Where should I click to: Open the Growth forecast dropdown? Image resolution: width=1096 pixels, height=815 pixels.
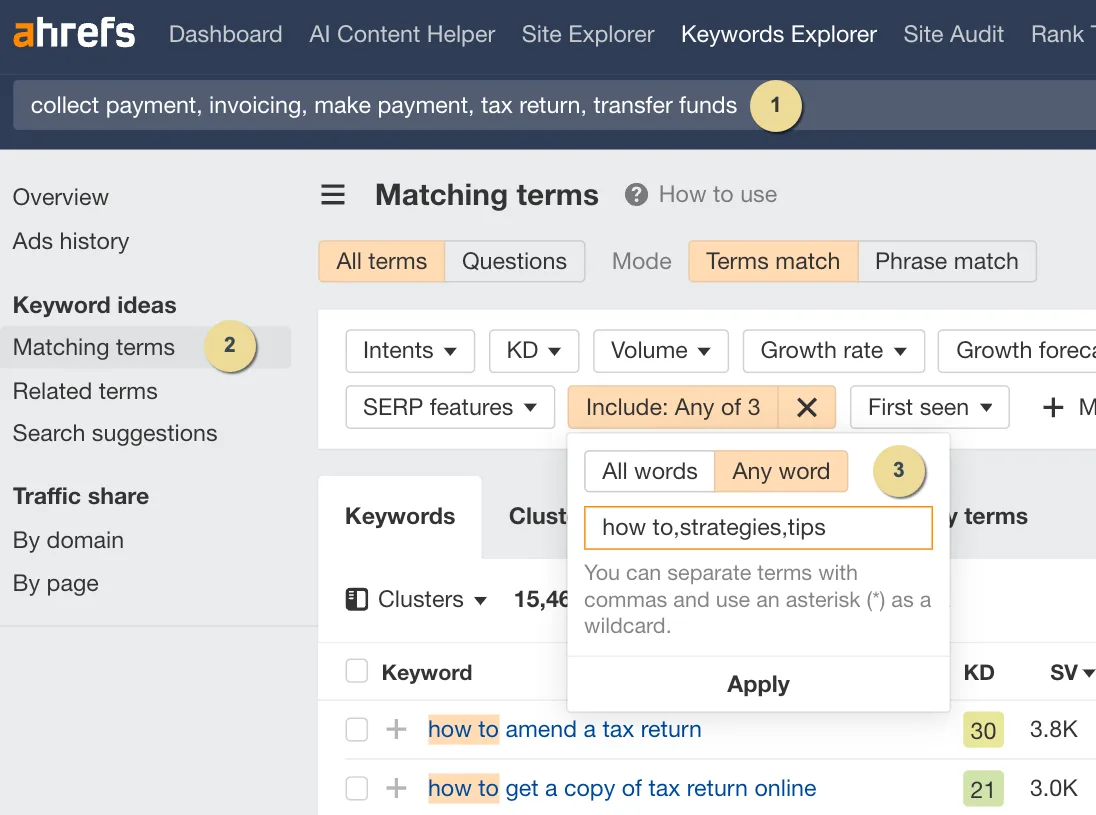point(1017,350)
